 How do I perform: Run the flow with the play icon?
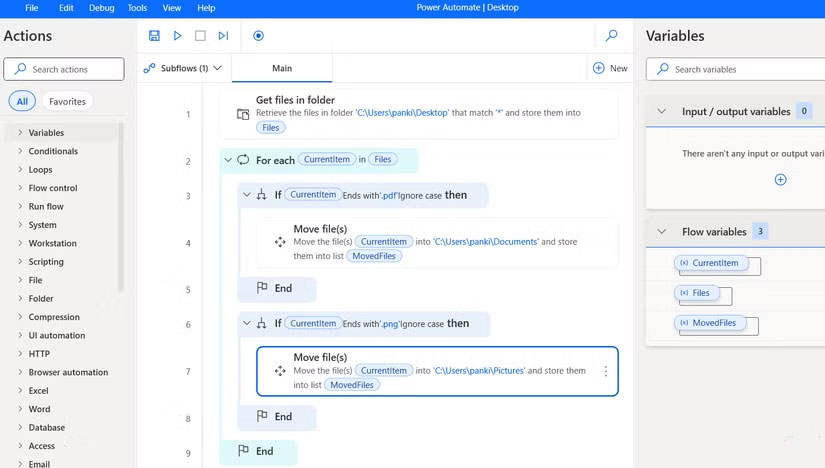pos(177,36)
